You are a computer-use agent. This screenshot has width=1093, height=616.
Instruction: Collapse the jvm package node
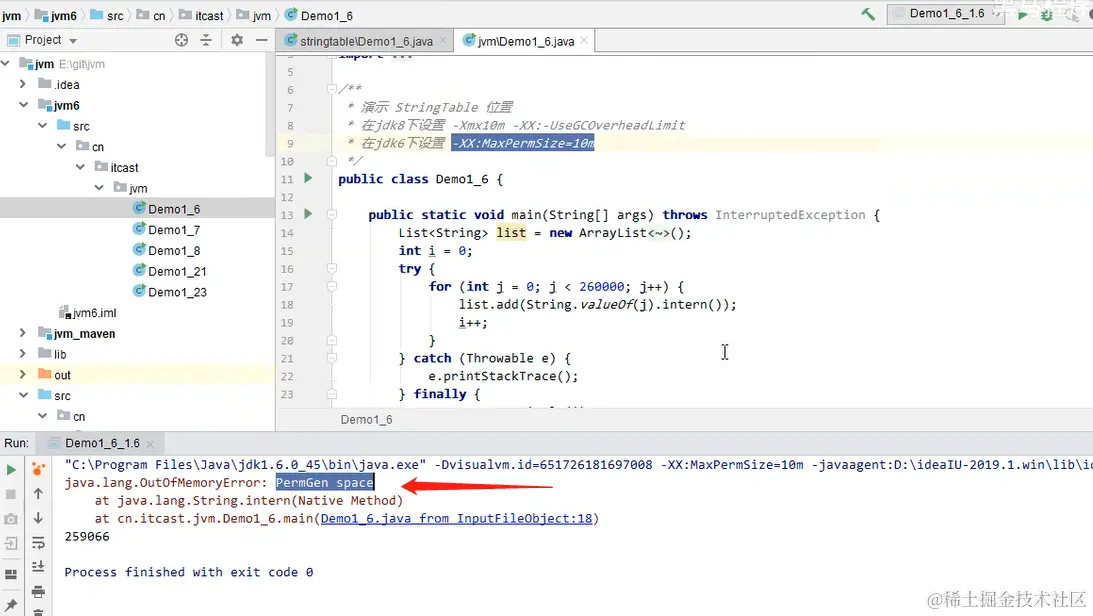[99, 187]
